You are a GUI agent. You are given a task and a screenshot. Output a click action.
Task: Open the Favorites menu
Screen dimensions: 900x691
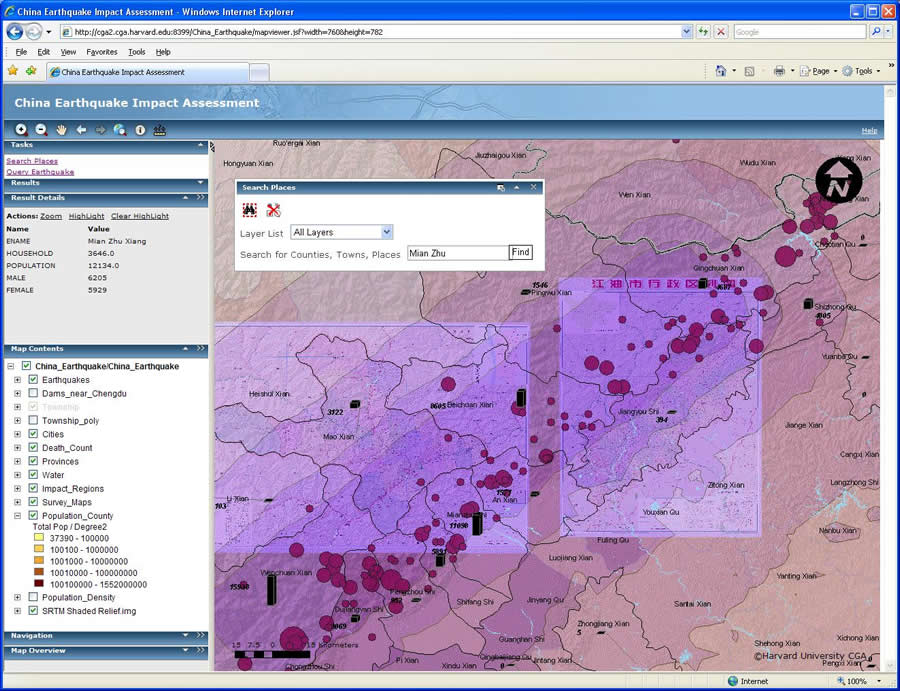point(102,52)
